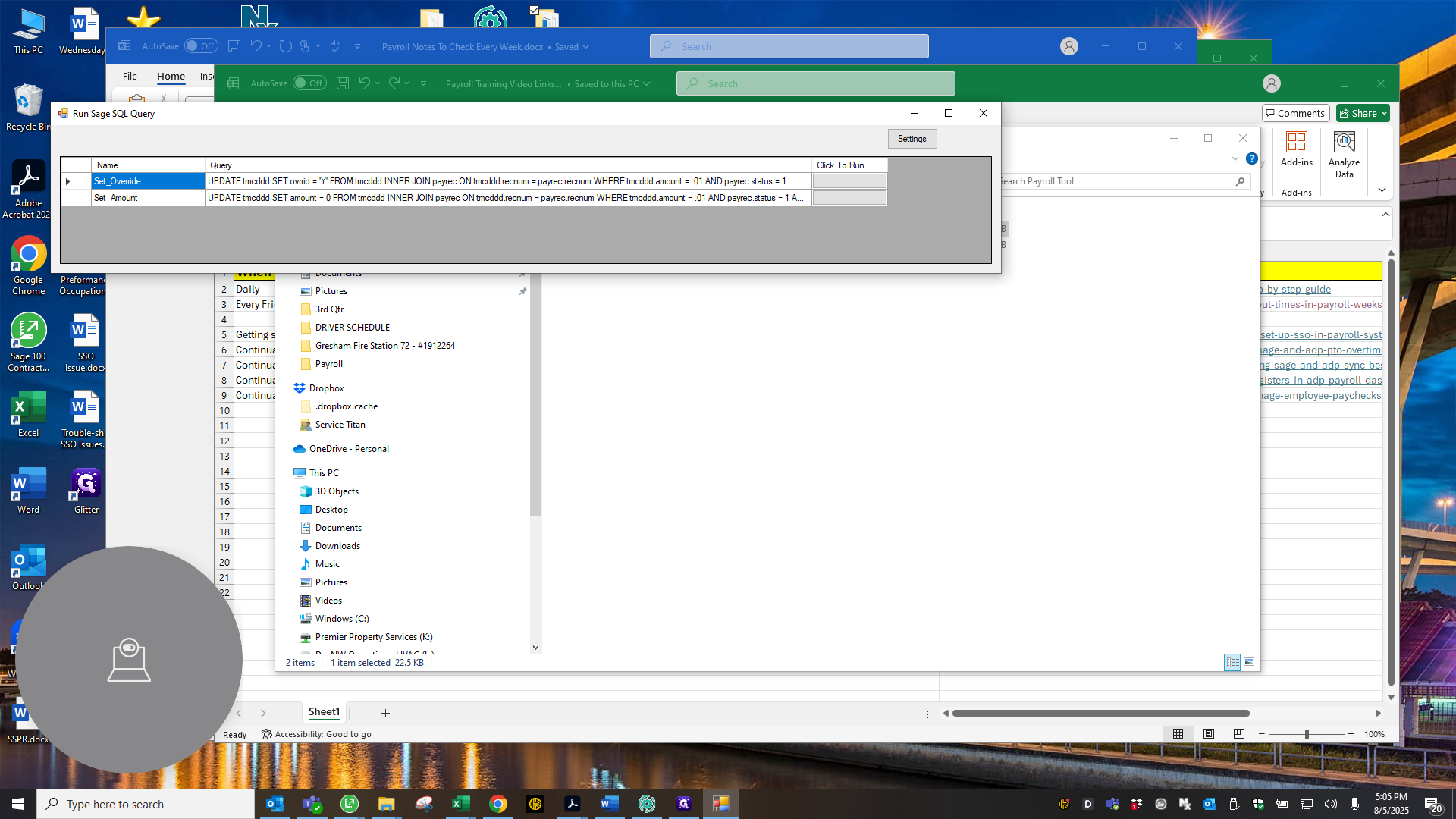Select the Sheet1 tab
This screenshot has width=1456, height=819.
(x=324, y=712)
